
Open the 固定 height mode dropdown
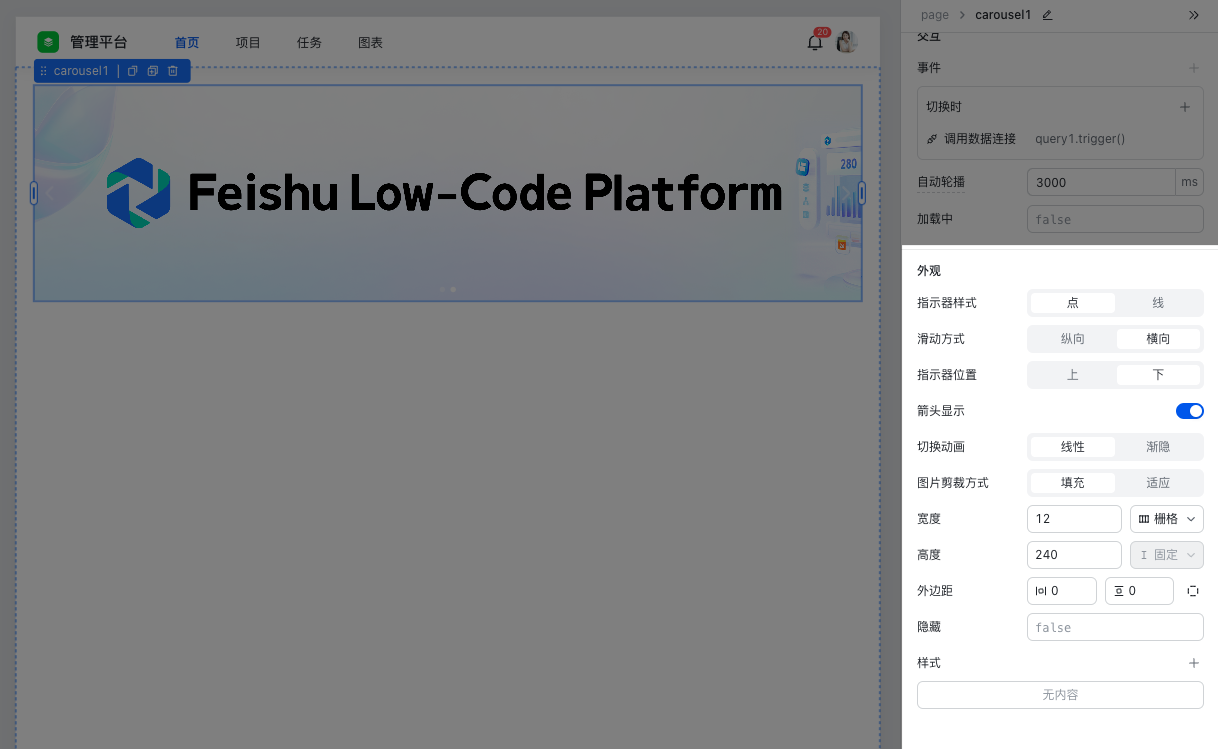click(1167, 555)
